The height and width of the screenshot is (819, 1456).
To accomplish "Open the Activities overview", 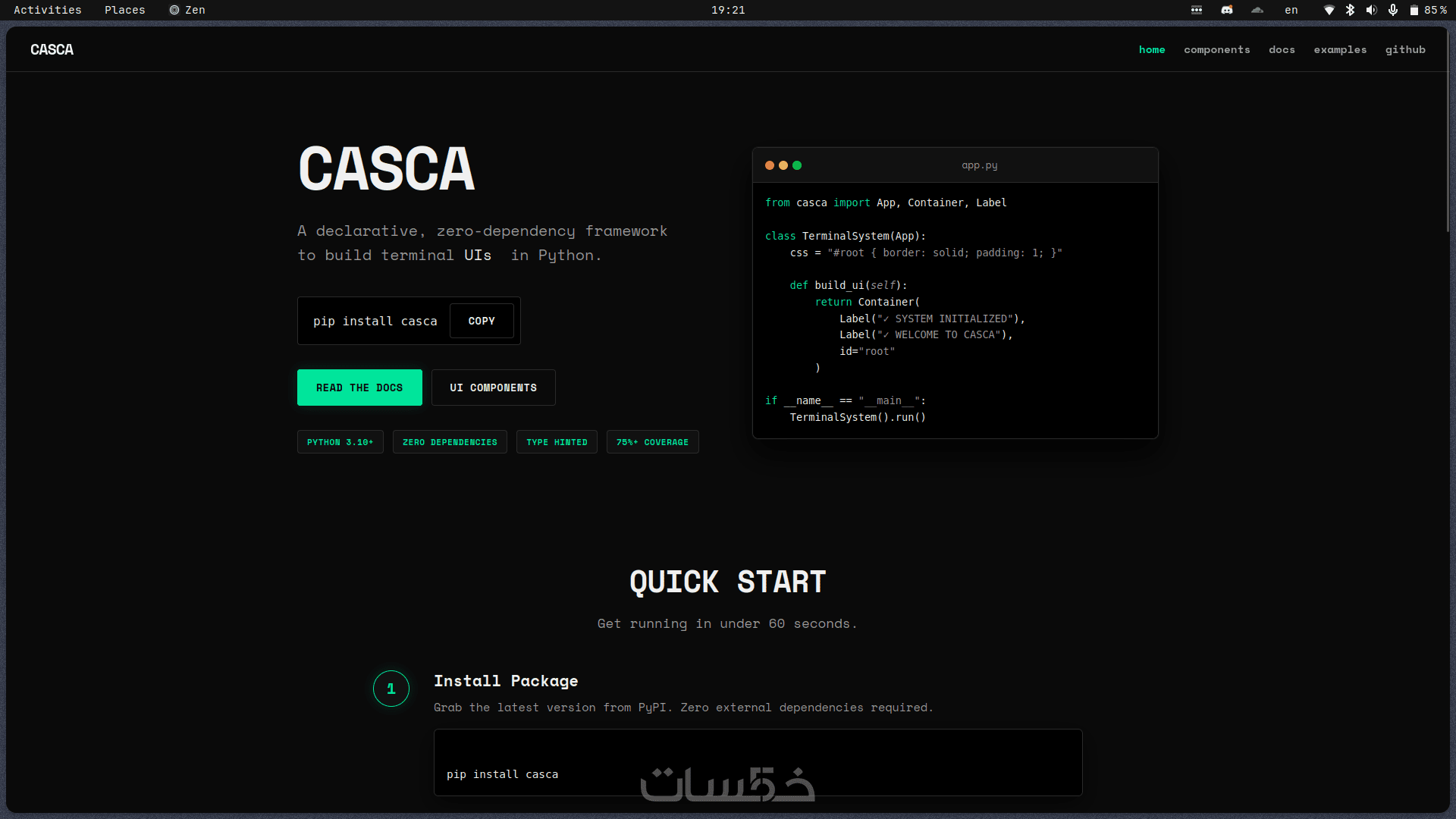I will coord(47,10).
